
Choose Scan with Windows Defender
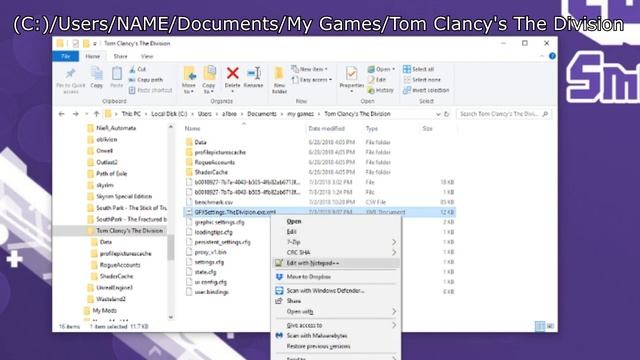336,291
